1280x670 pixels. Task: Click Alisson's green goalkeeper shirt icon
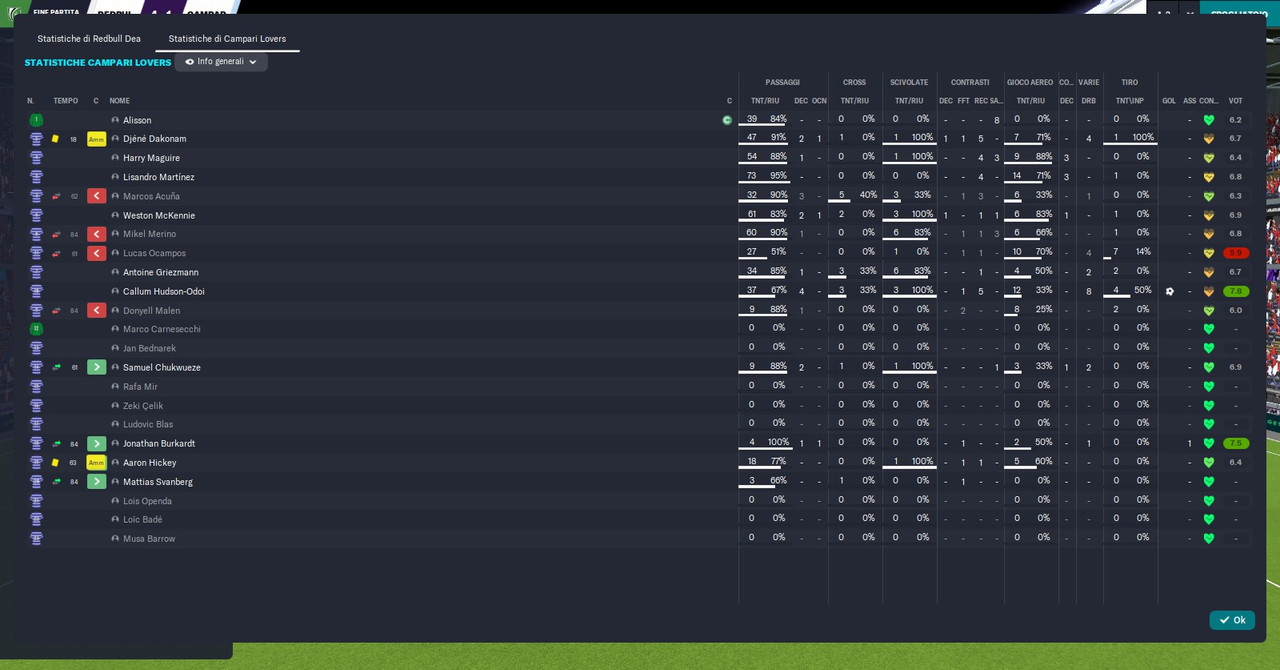pyautogui.click(x=36, y=120)
